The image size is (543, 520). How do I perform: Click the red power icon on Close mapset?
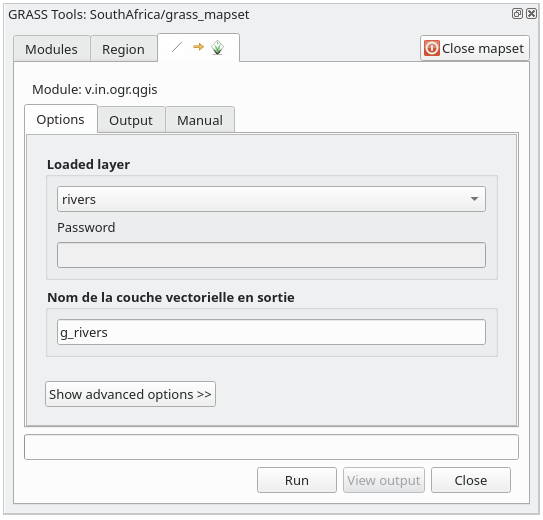pyautogui.click(x=431, y=48)
